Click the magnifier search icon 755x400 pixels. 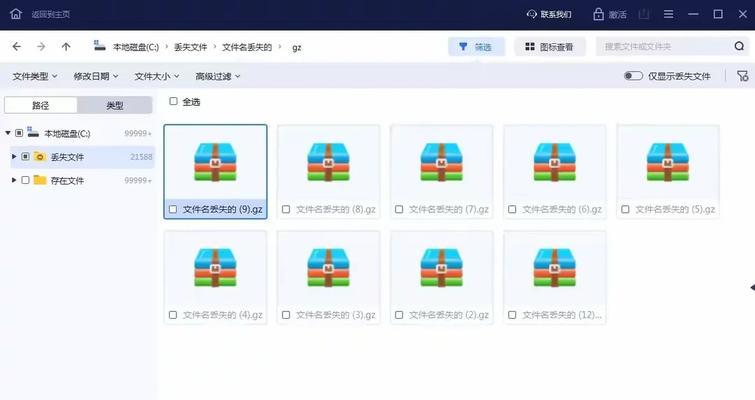[739, 46]
